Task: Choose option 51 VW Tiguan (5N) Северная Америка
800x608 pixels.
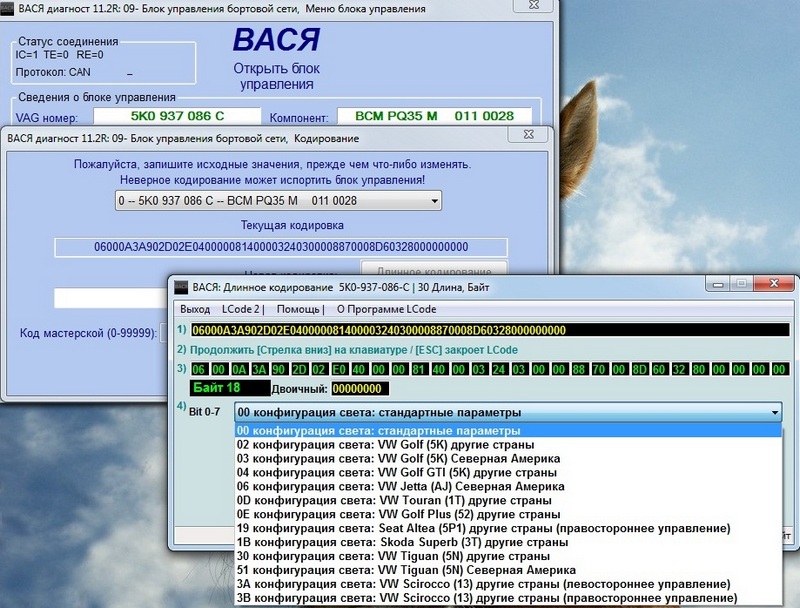Action: [508, 570]
